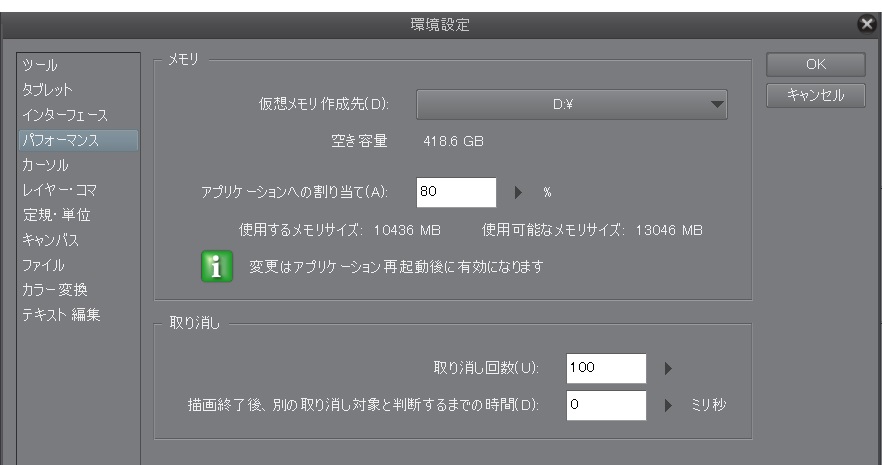Expand the undo delay time slider arrow
Image resolution: width=882 pixels, height=465 pixels.
(x=667, y=406)
